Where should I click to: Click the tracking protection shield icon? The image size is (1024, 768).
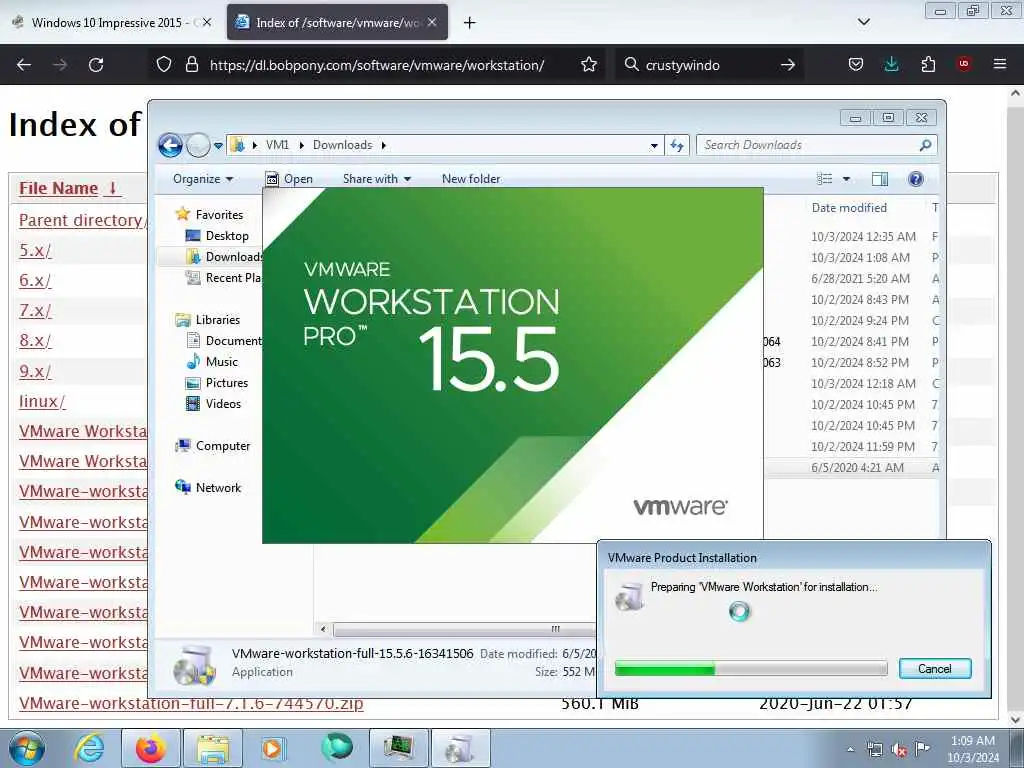click(x=164, y=64)
